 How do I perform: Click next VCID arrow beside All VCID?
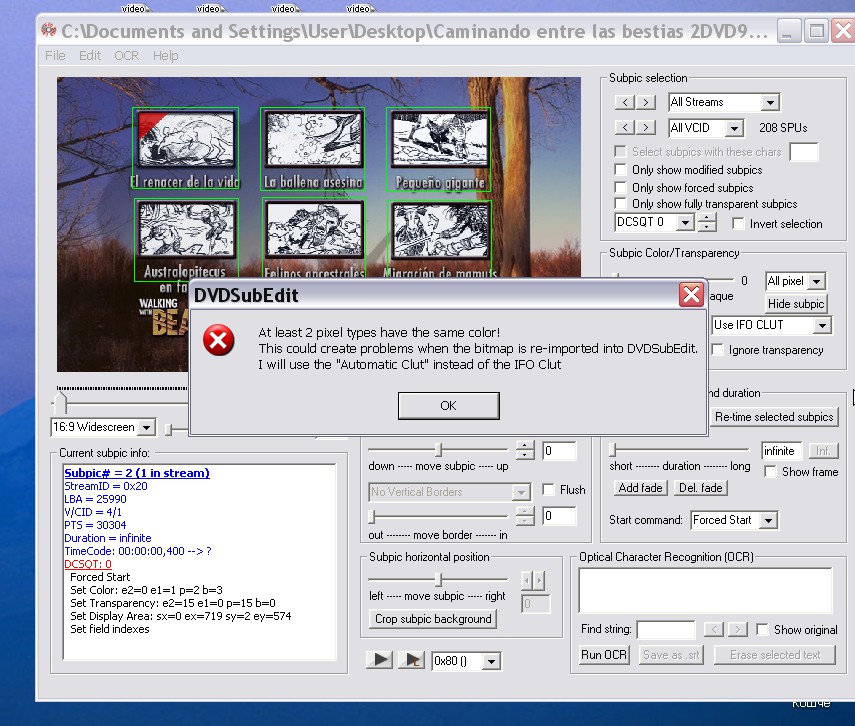646,128
